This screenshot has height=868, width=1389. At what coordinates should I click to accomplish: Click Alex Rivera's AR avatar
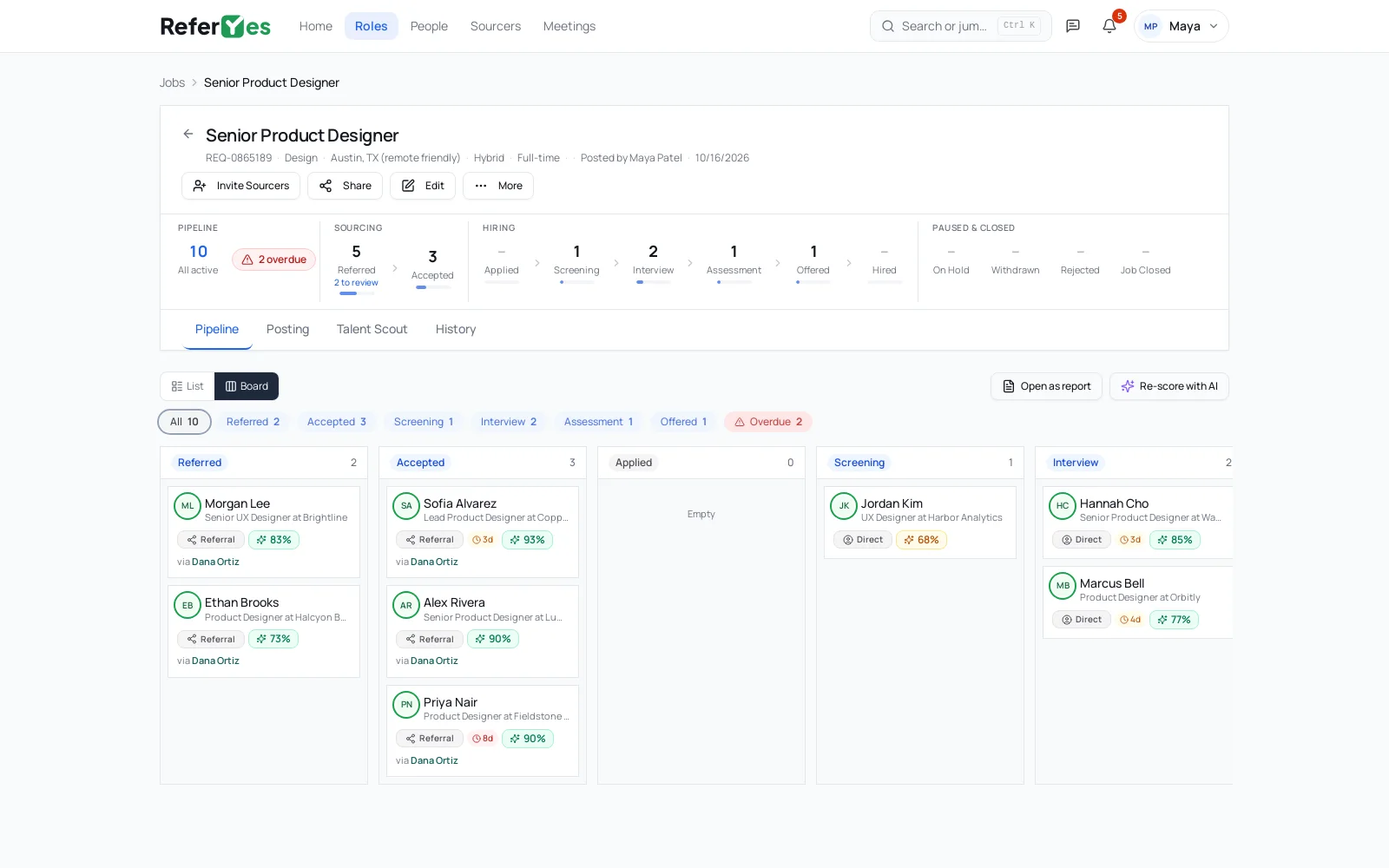point(406,605)
